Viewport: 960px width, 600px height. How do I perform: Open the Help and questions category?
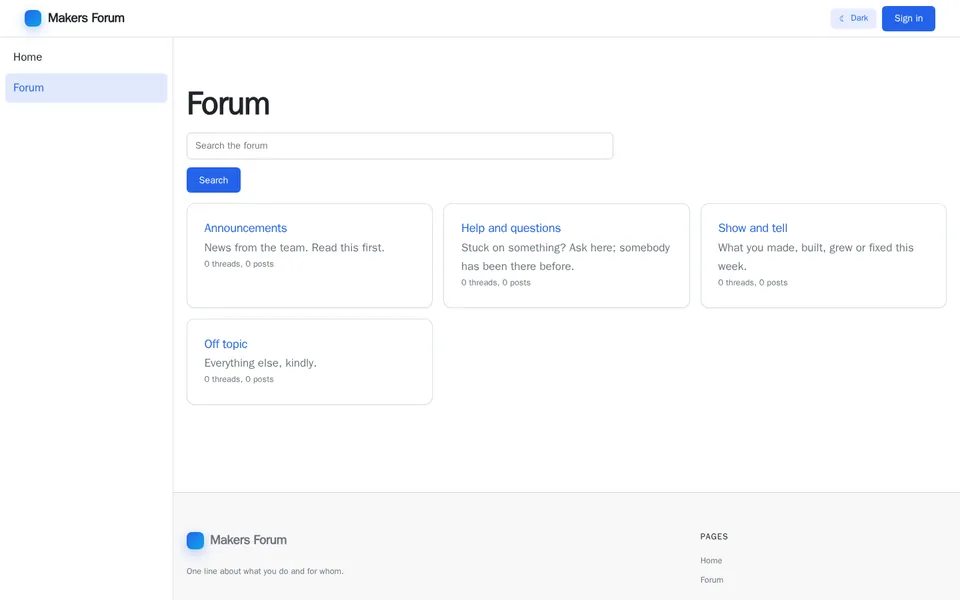pyautogui.click(x=511, y=228)
